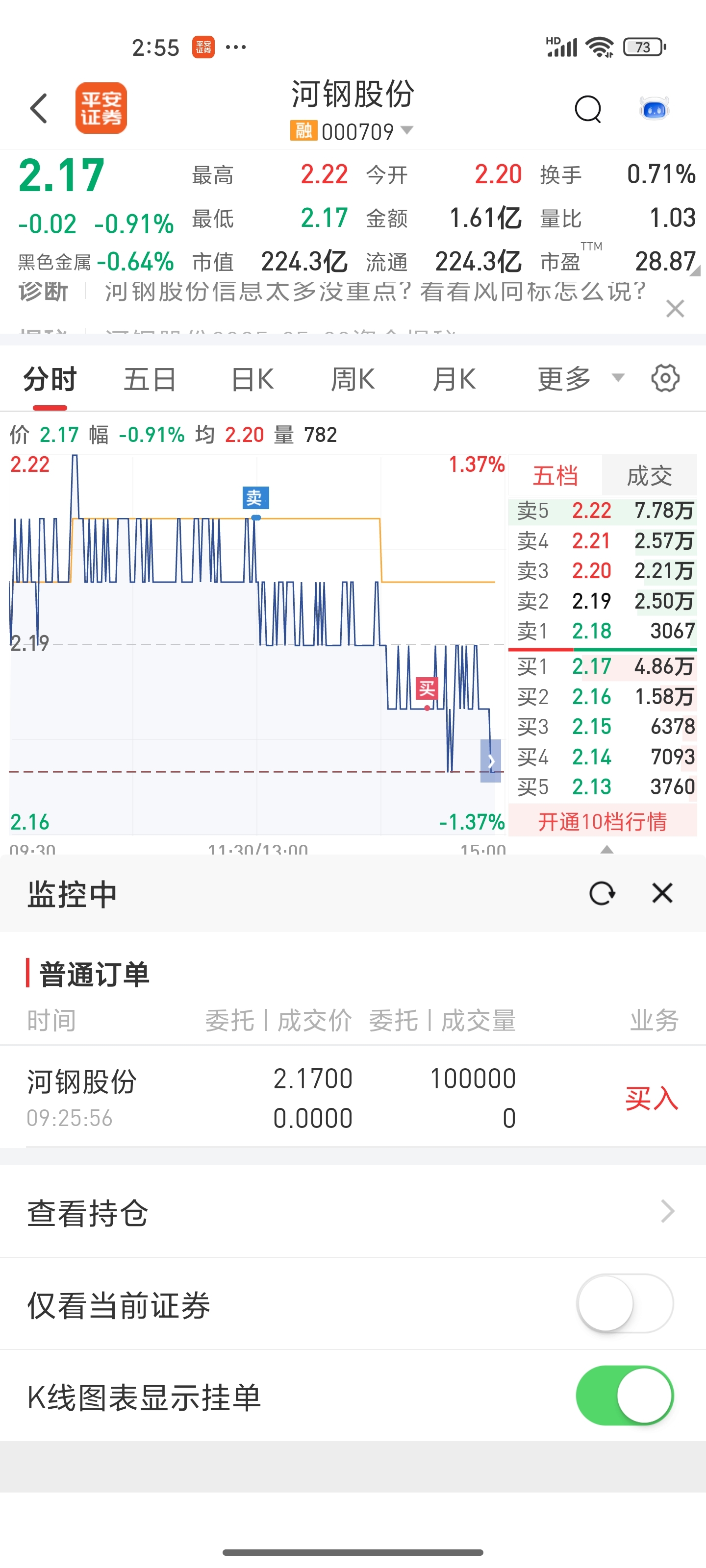Screen dimensions: 706x1568
Task: Open the stock search magnifier
Action: click(588, 110)
